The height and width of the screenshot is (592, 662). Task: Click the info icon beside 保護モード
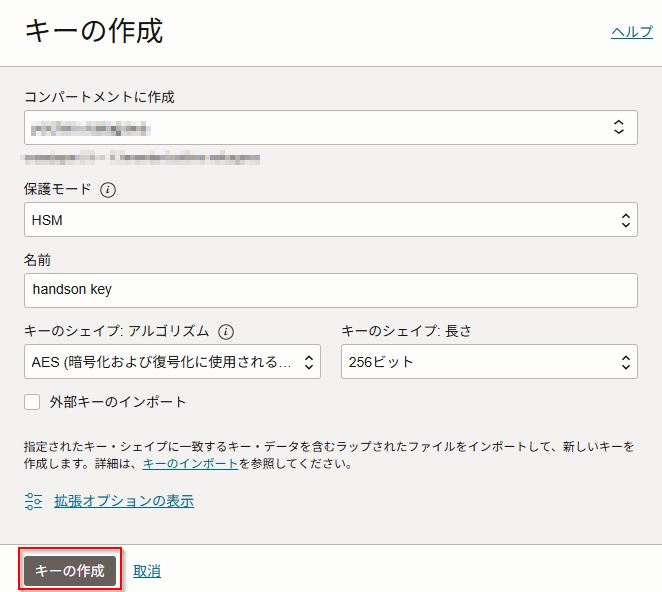pos(108,189)
